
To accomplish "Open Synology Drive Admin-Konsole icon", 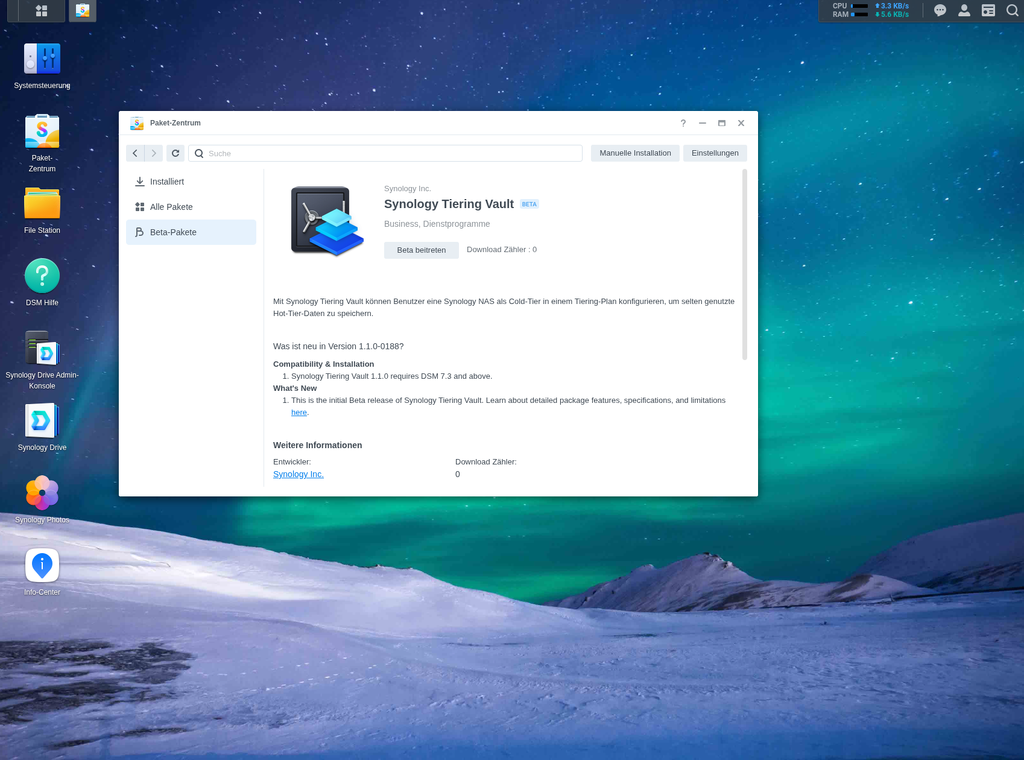I will click(x=42, y=348).
